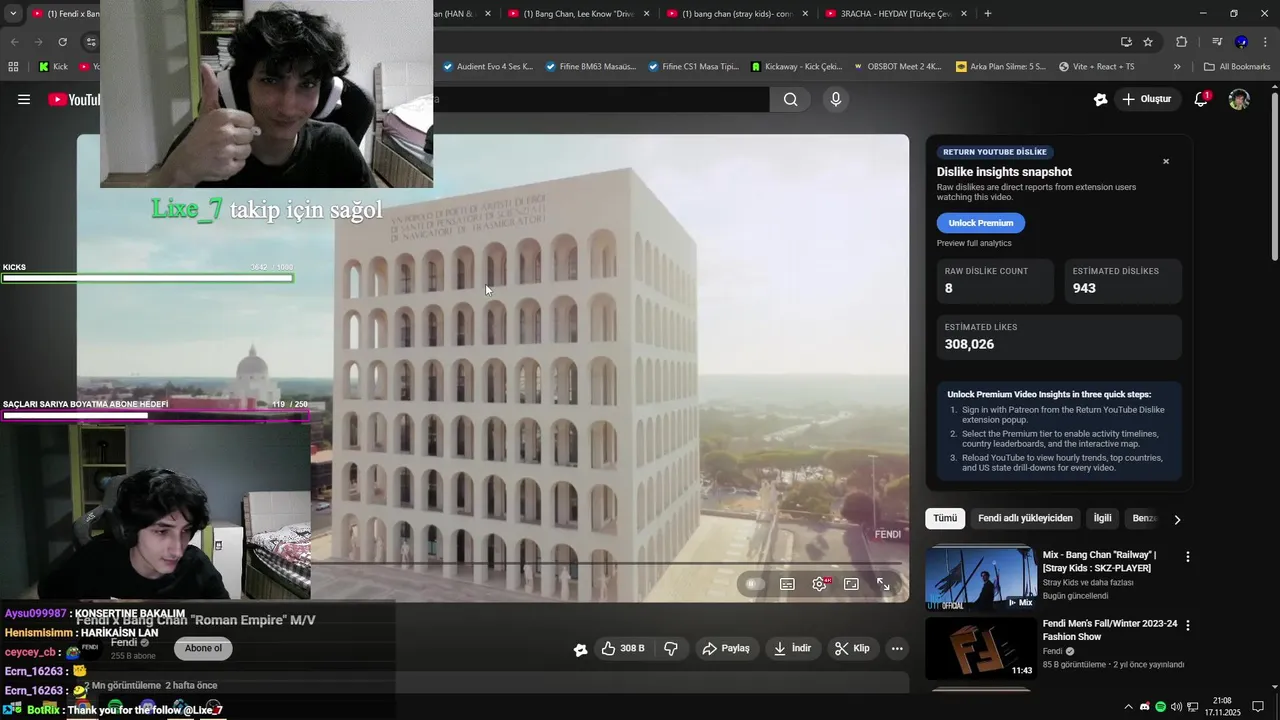Expand hidden bookmarks chevron
This screenshot has width=1280, height=720.
[x=1177, y=67]
